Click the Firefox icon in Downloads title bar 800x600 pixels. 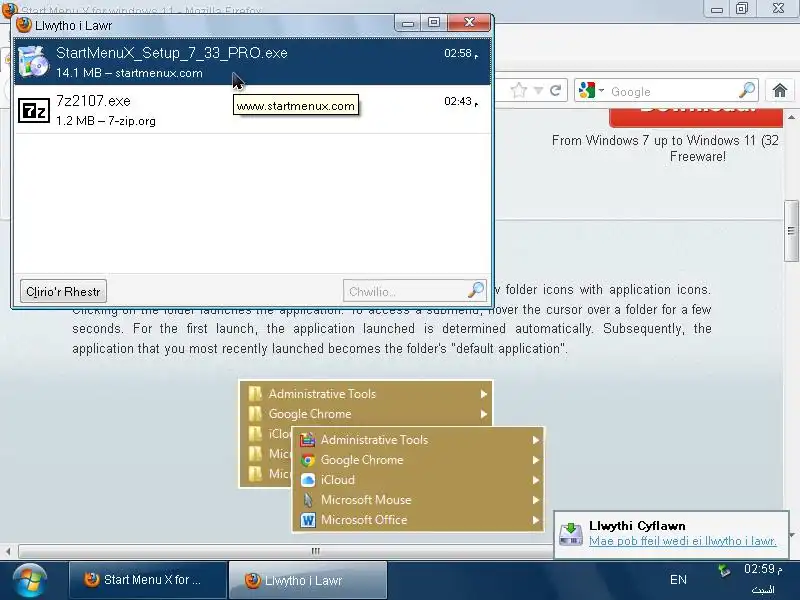click(x=23, y=25)
